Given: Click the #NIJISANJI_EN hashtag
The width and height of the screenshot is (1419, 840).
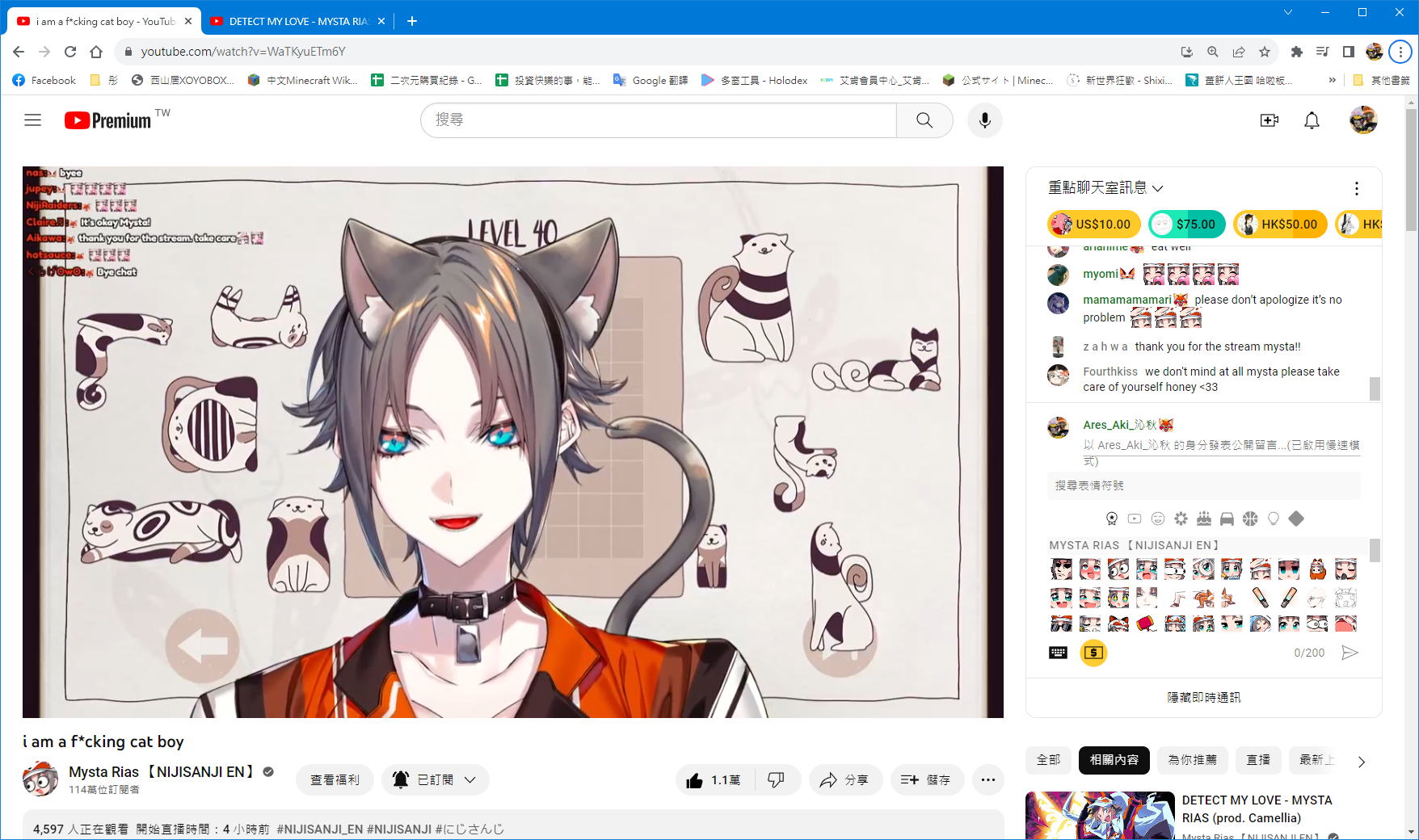Looking at the screenshot, I should pos(320,829).
